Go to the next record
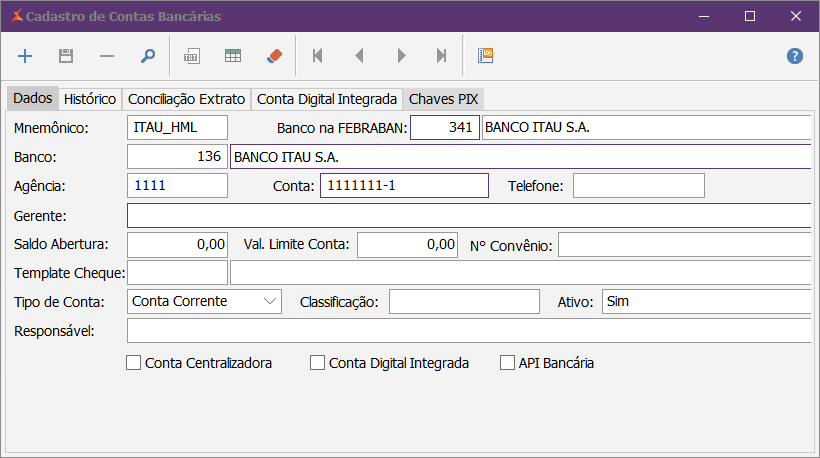 (x=401, y=56)
